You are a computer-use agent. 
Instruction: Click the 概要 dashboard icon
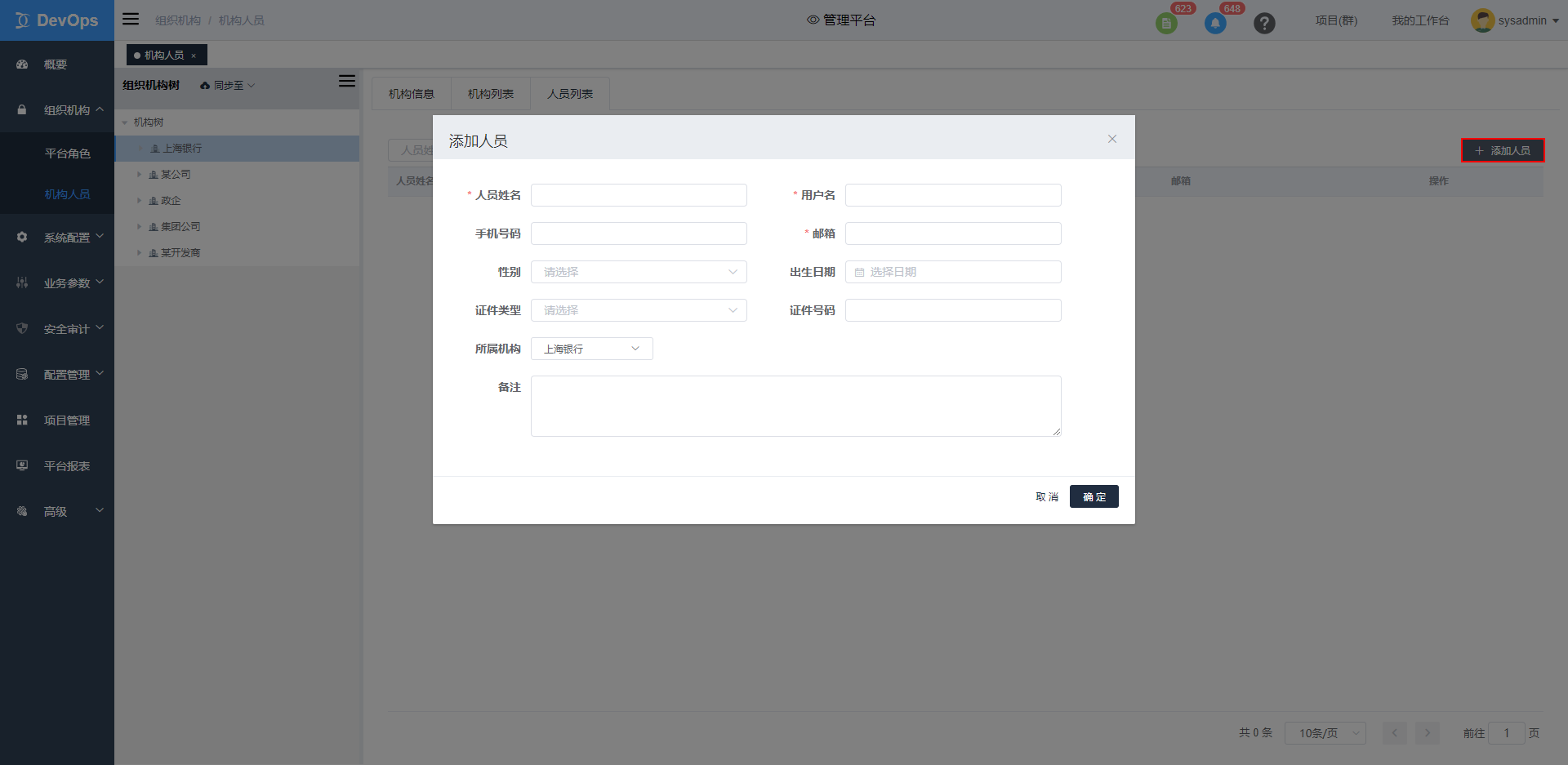click(x=22, y=64)
